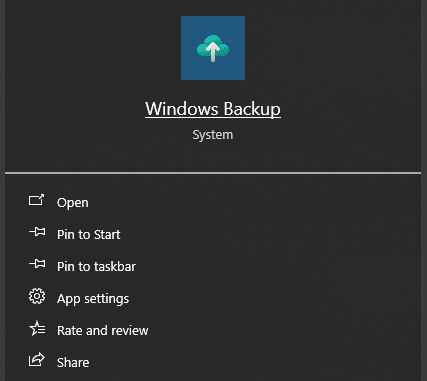427x381 pixels.
Task: Open the Windows Backup title link
Action: [x=213, y=109]
